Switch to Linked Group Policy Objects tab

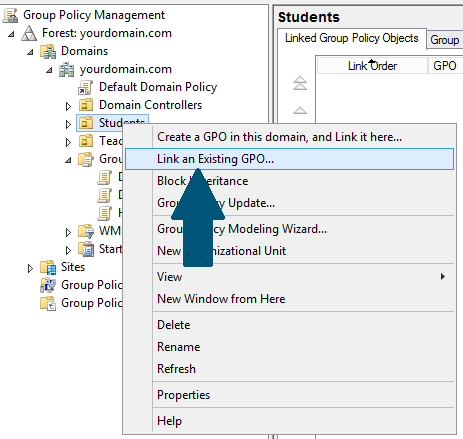(x=352, y=38)
